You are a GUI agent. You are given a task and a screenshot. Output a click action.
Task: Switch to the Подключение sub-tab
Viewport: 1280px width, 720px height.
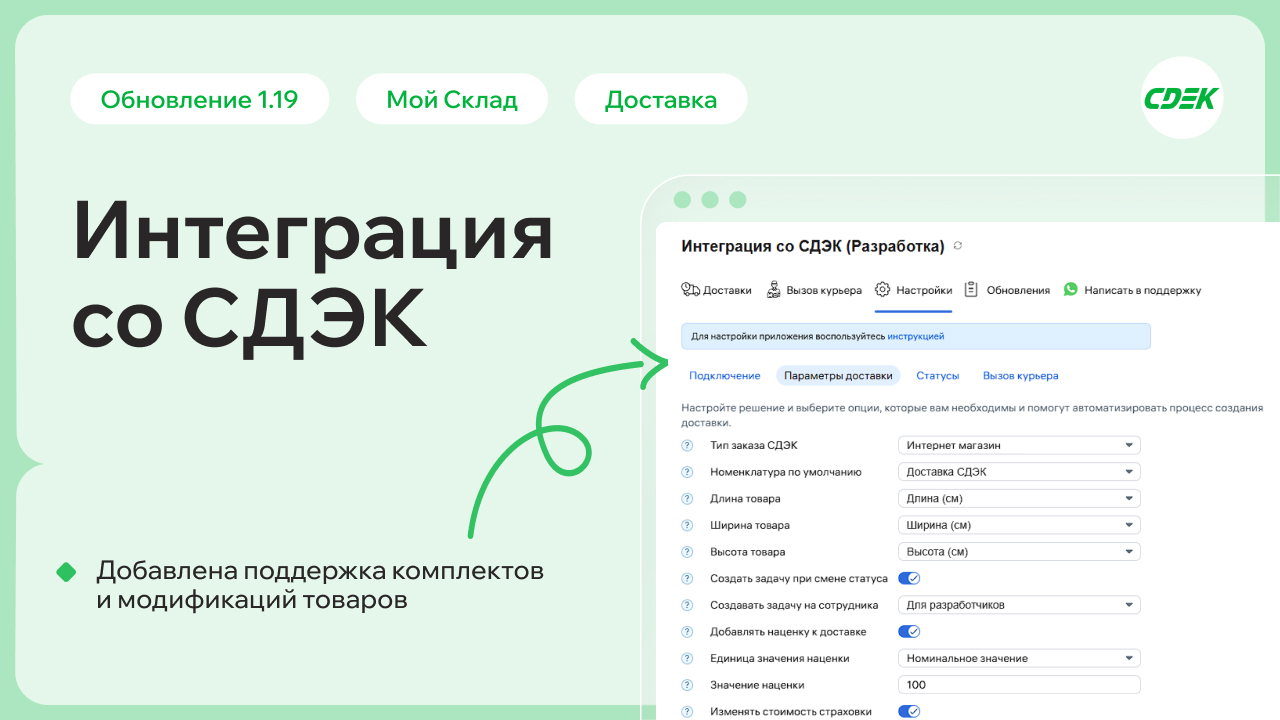725,376
